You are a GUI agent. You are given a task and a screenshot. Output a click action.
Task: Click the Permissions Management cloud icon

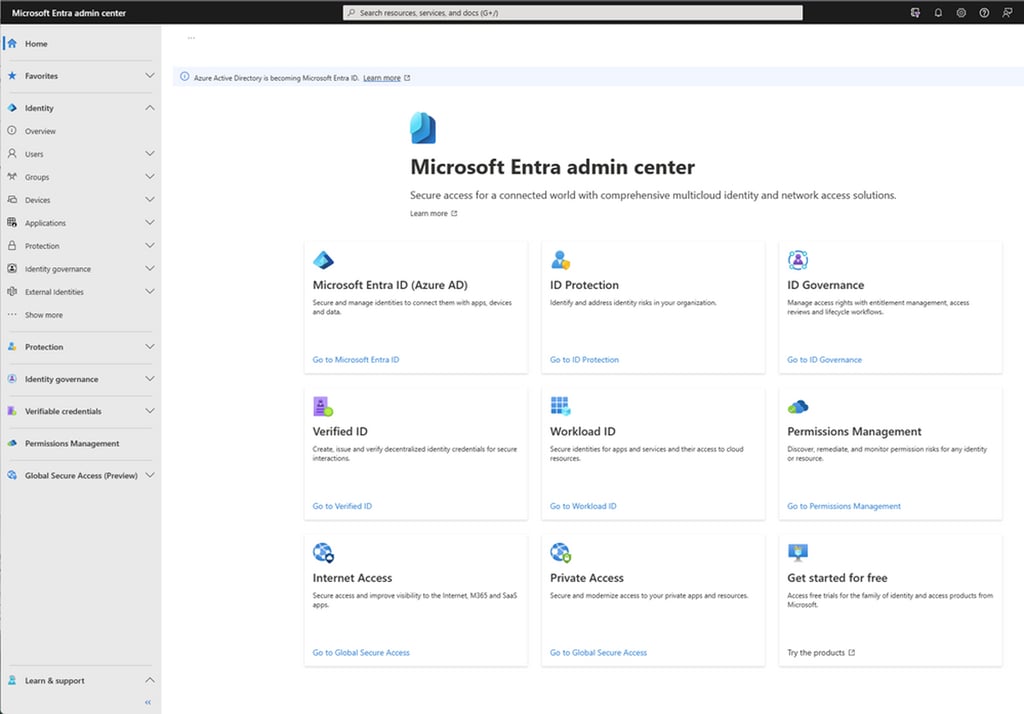point(797,404)
